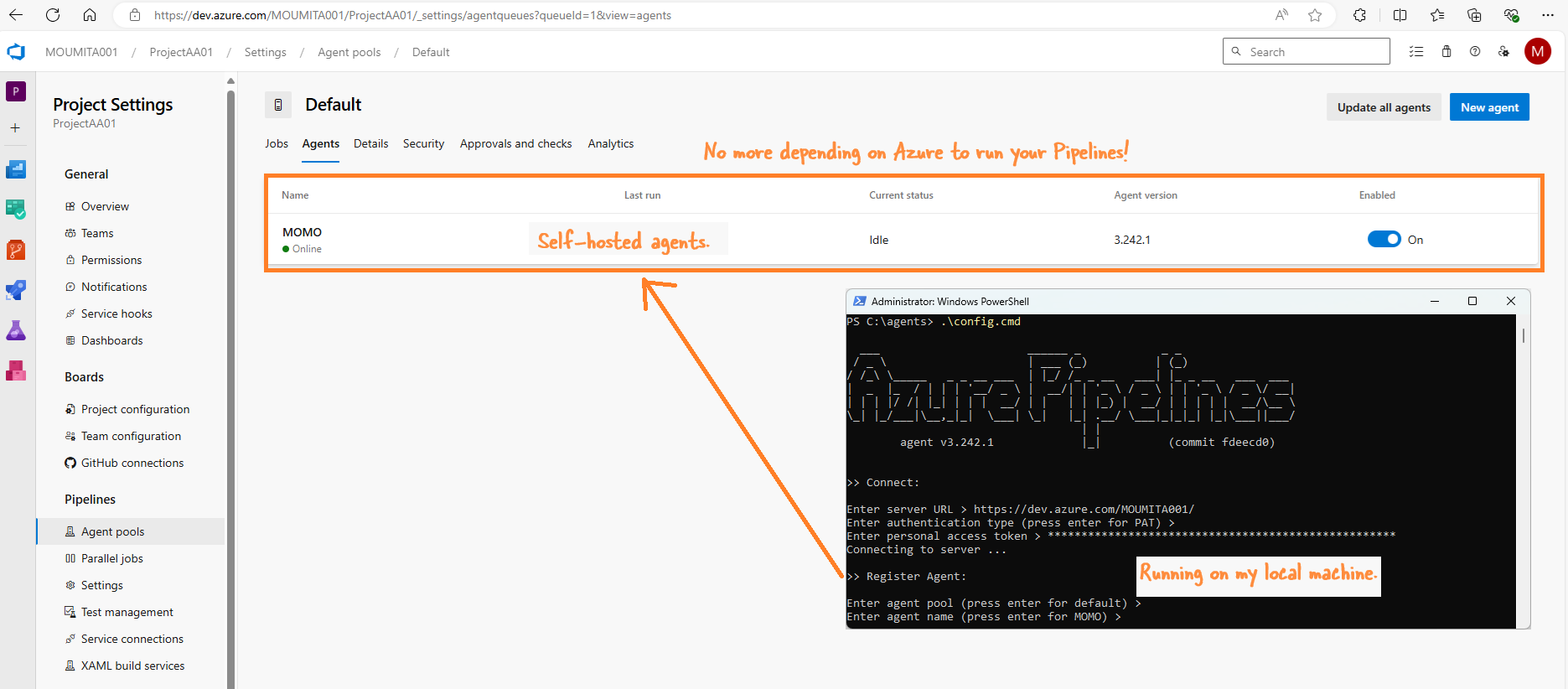1568x689 pixels.
Task: Open the Overview hub icon in left rail
Action: pos(16,169)
